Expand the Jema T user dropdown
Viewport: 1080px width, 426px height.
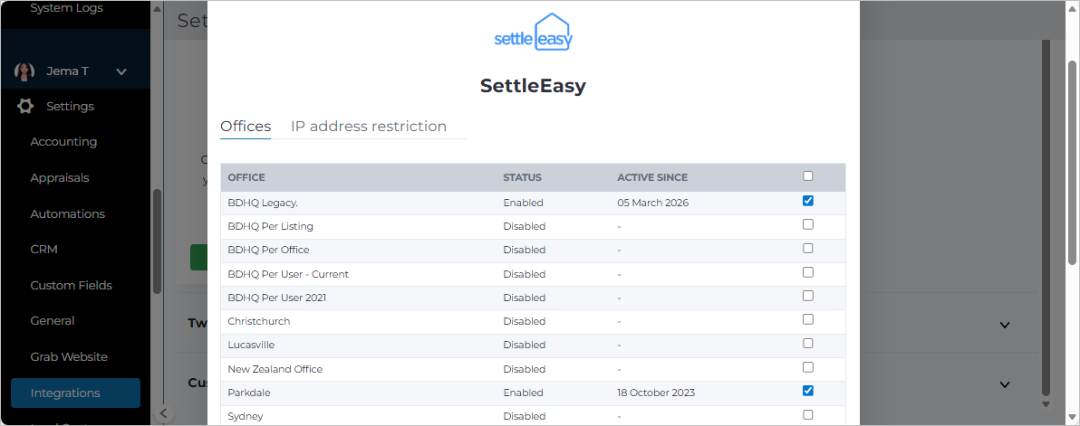[x=121, y=71]
